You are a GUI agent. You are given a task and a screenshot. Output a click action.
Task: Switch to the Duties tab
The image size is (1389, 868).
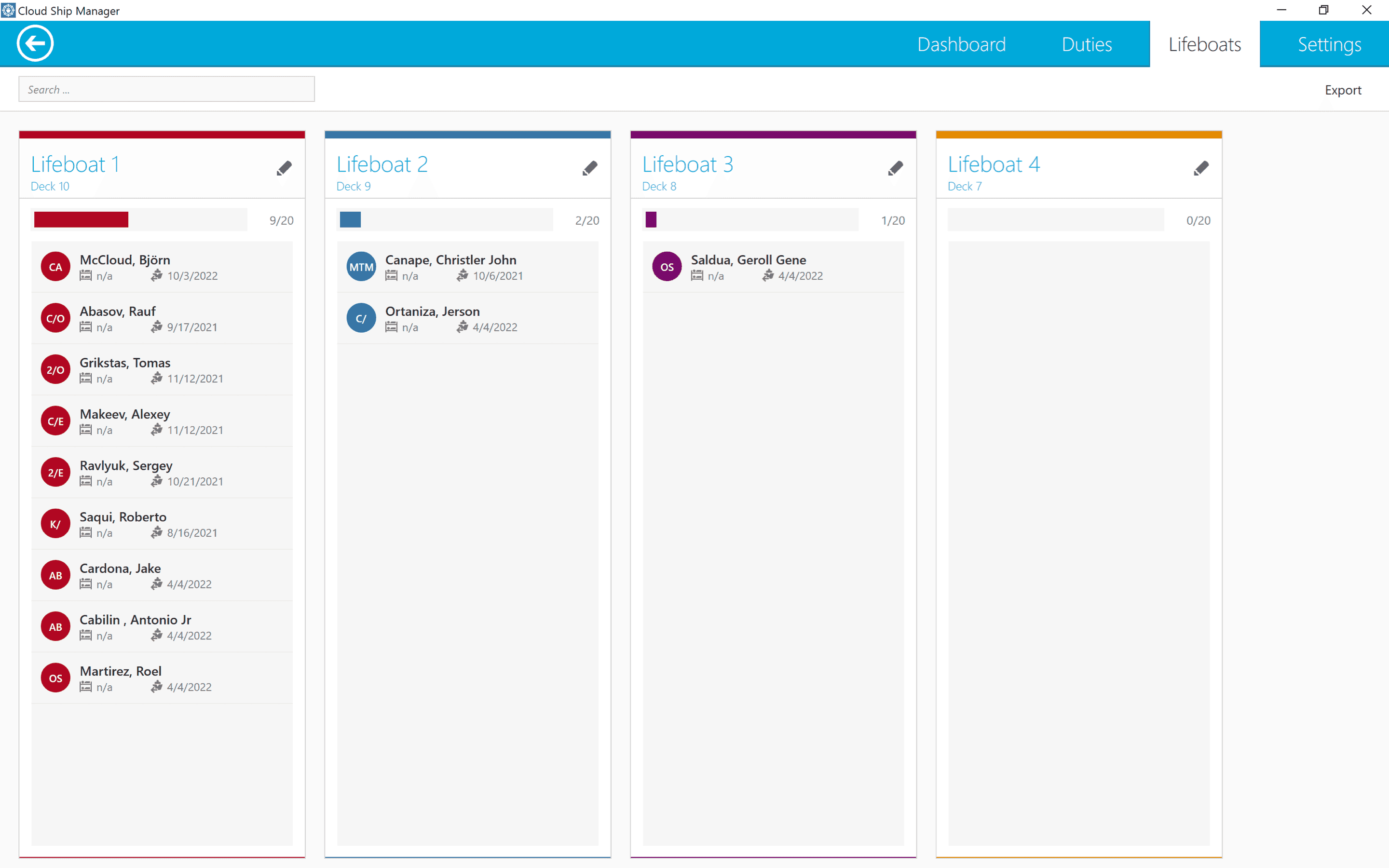click(1087, 44)
